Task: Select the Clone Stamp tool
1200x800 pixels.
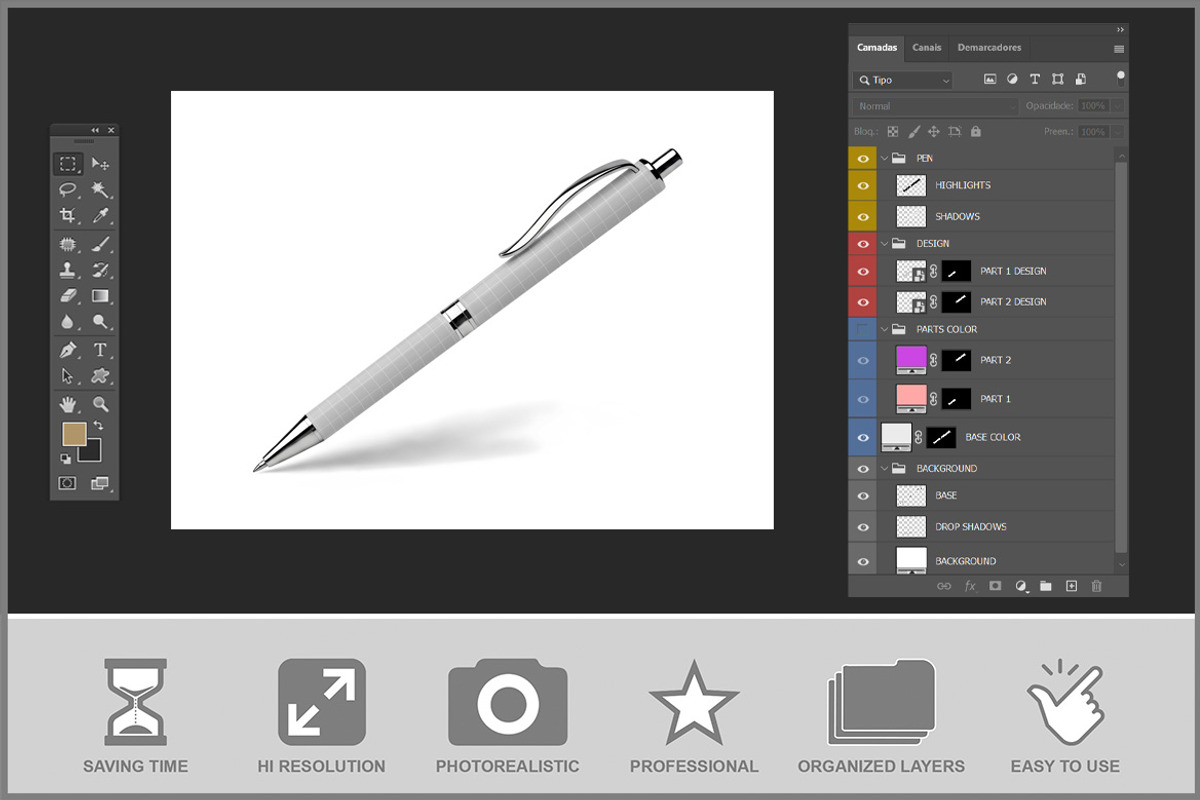Action: coord(68,269)
